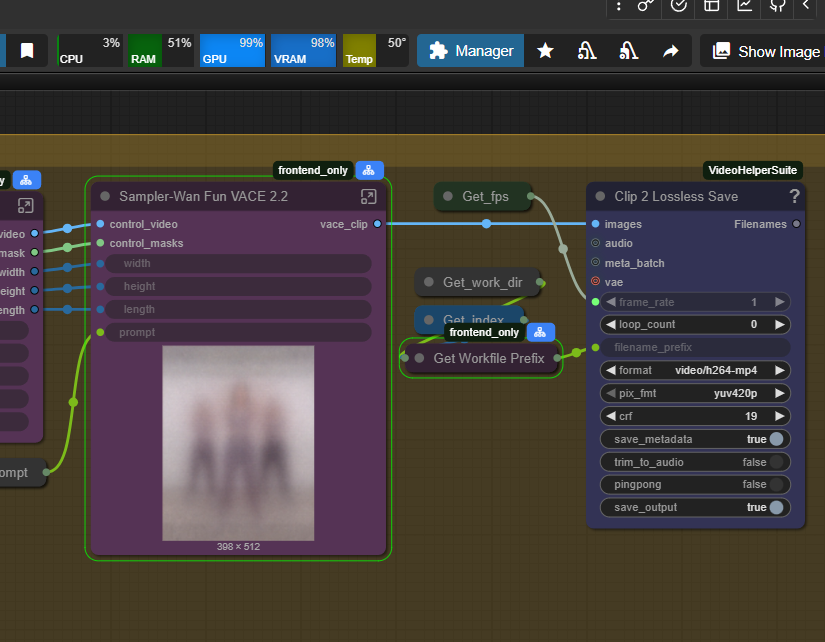Click the bookmark icon in toolbar
Viewport: 825px width, 642px height.
pos(27,51)
